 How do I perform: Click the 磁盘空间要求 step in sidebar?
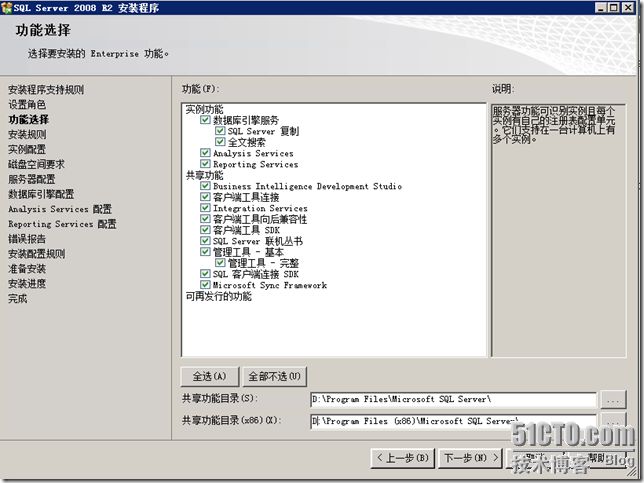click(37, 164)
